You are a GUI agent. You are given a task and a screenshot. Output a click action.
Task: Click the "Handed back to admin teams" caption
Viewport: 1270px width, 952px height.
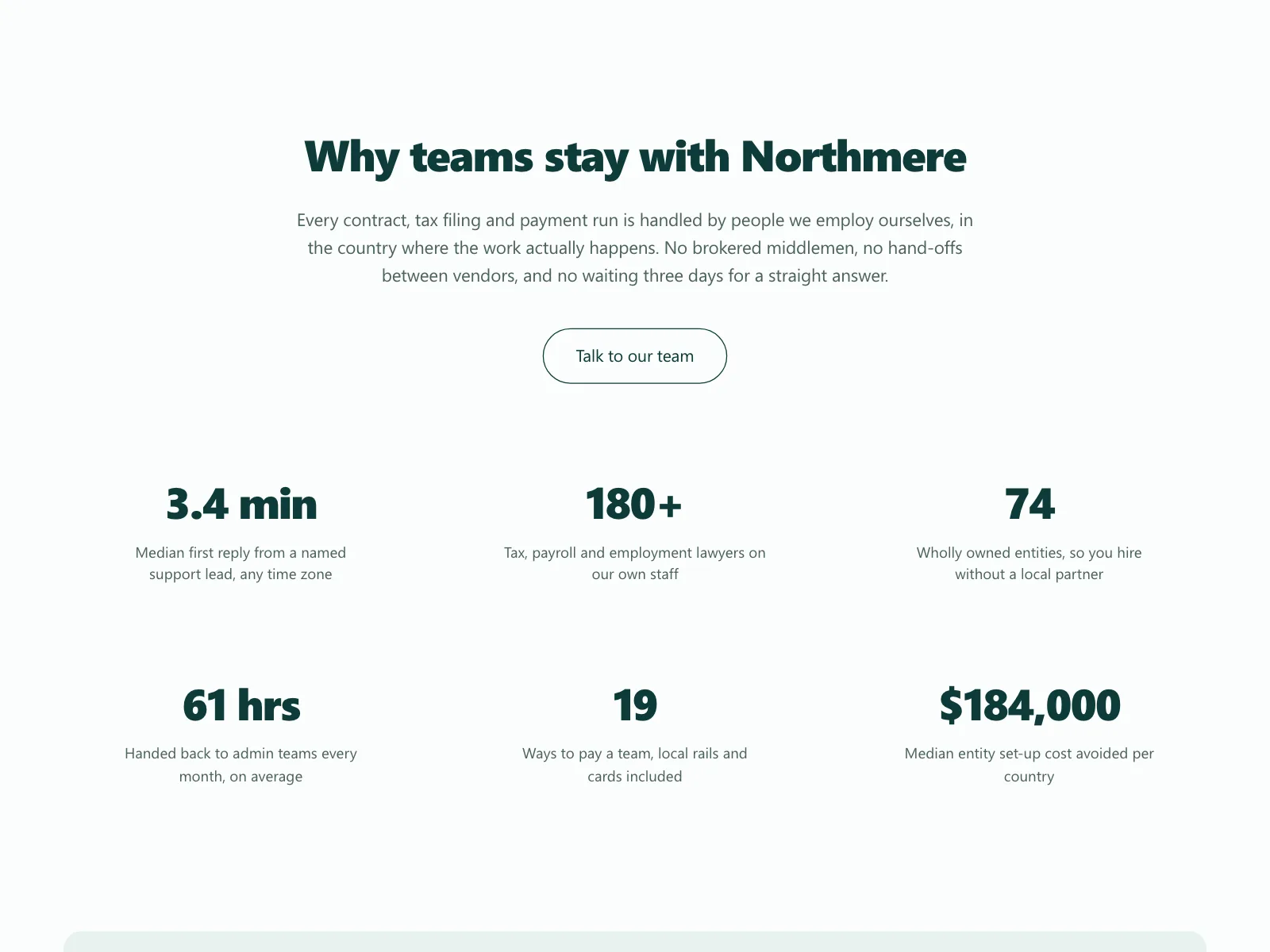[x=241, y=765]
